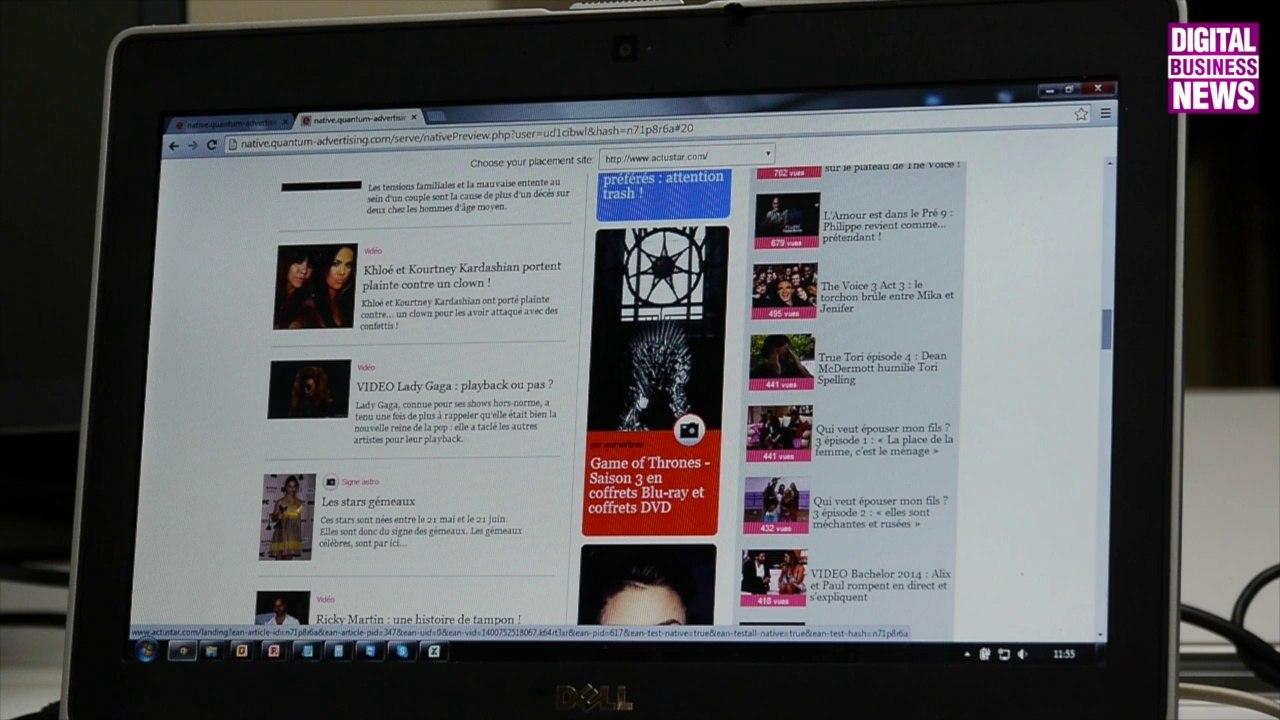The image size is (1280, 720).
Task: Click the browser back arrow
Action: pyautogui.click(x=173, y=146)
